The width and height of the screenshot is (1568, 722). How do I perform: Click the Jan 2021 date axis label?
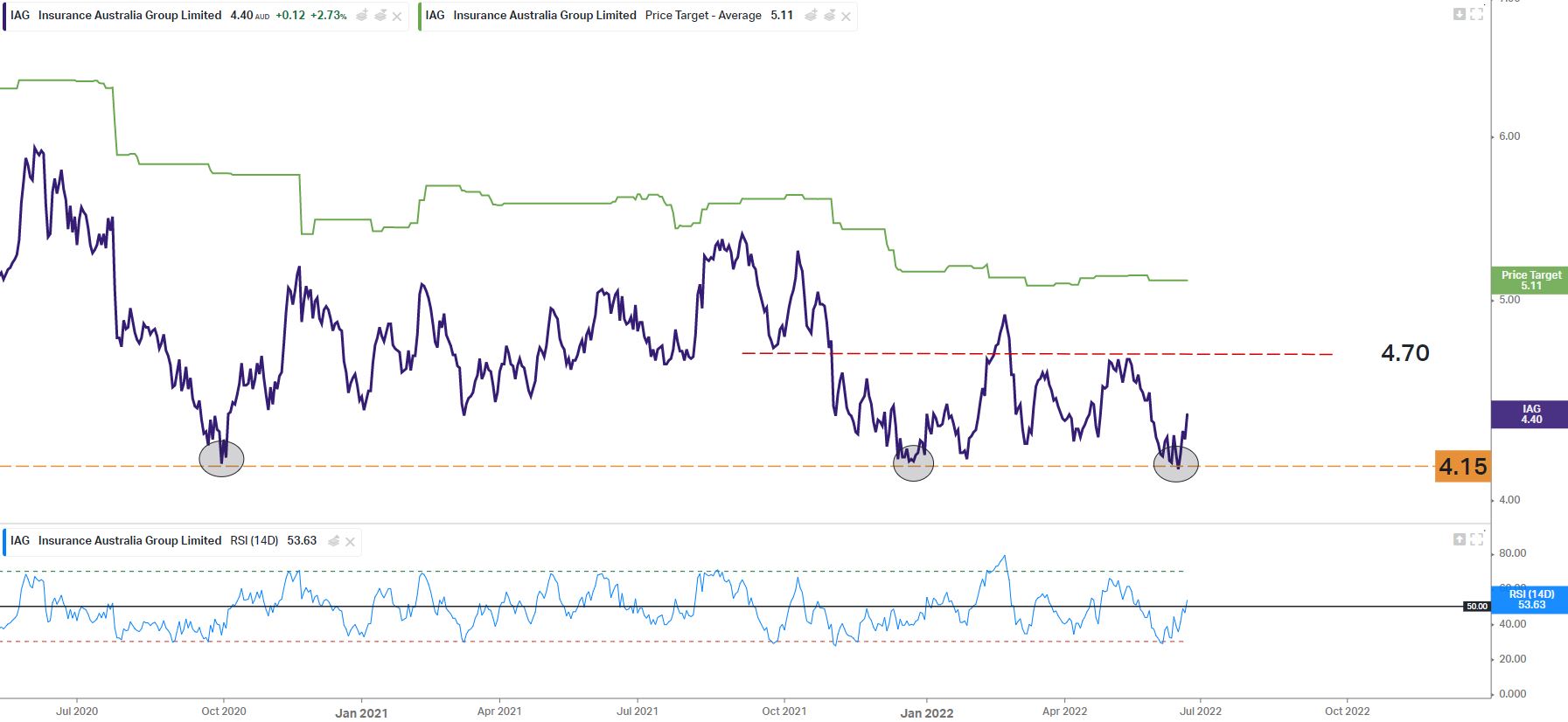(361, 713)
